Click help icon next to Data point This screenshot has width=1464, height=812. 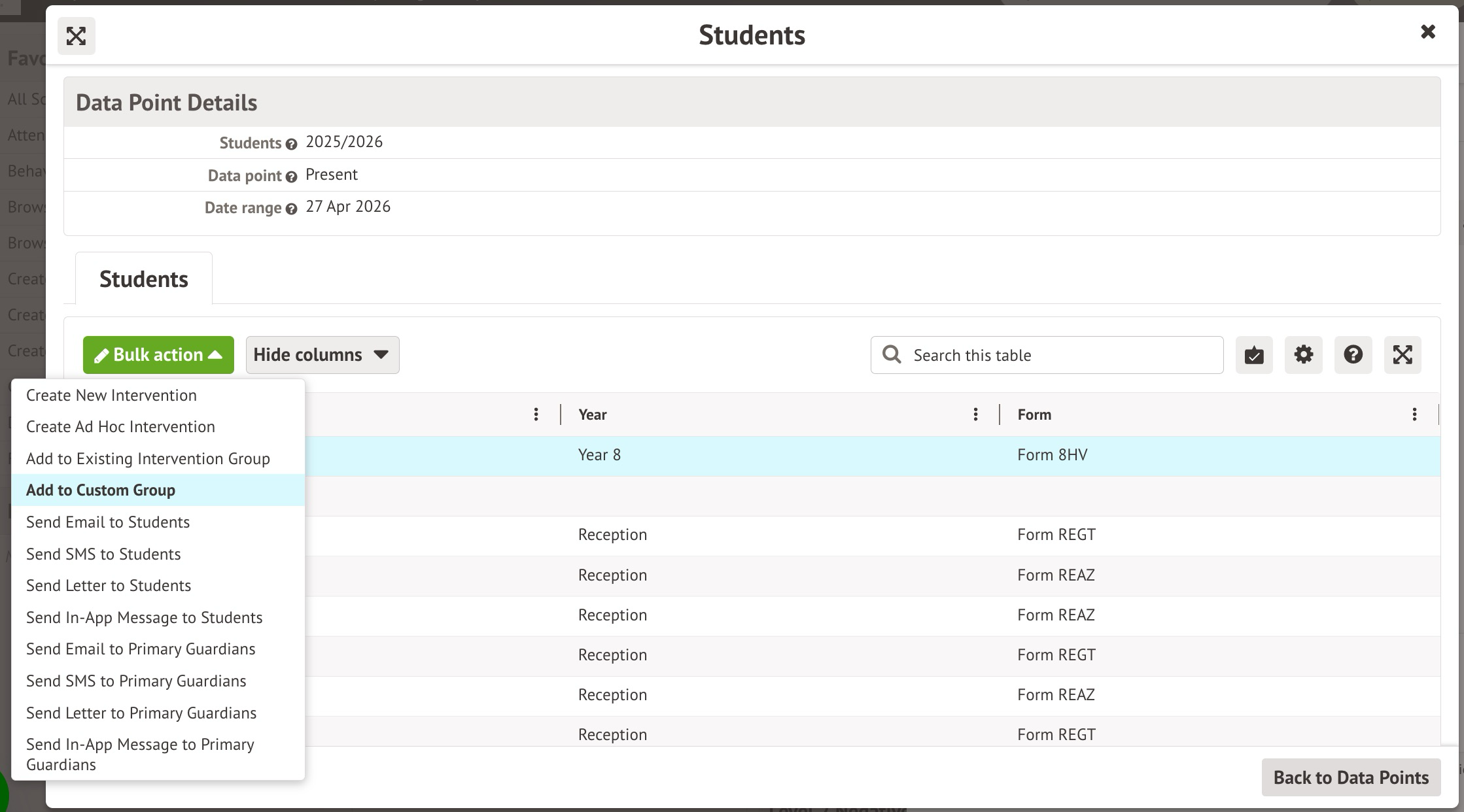(x=291, y=177)
